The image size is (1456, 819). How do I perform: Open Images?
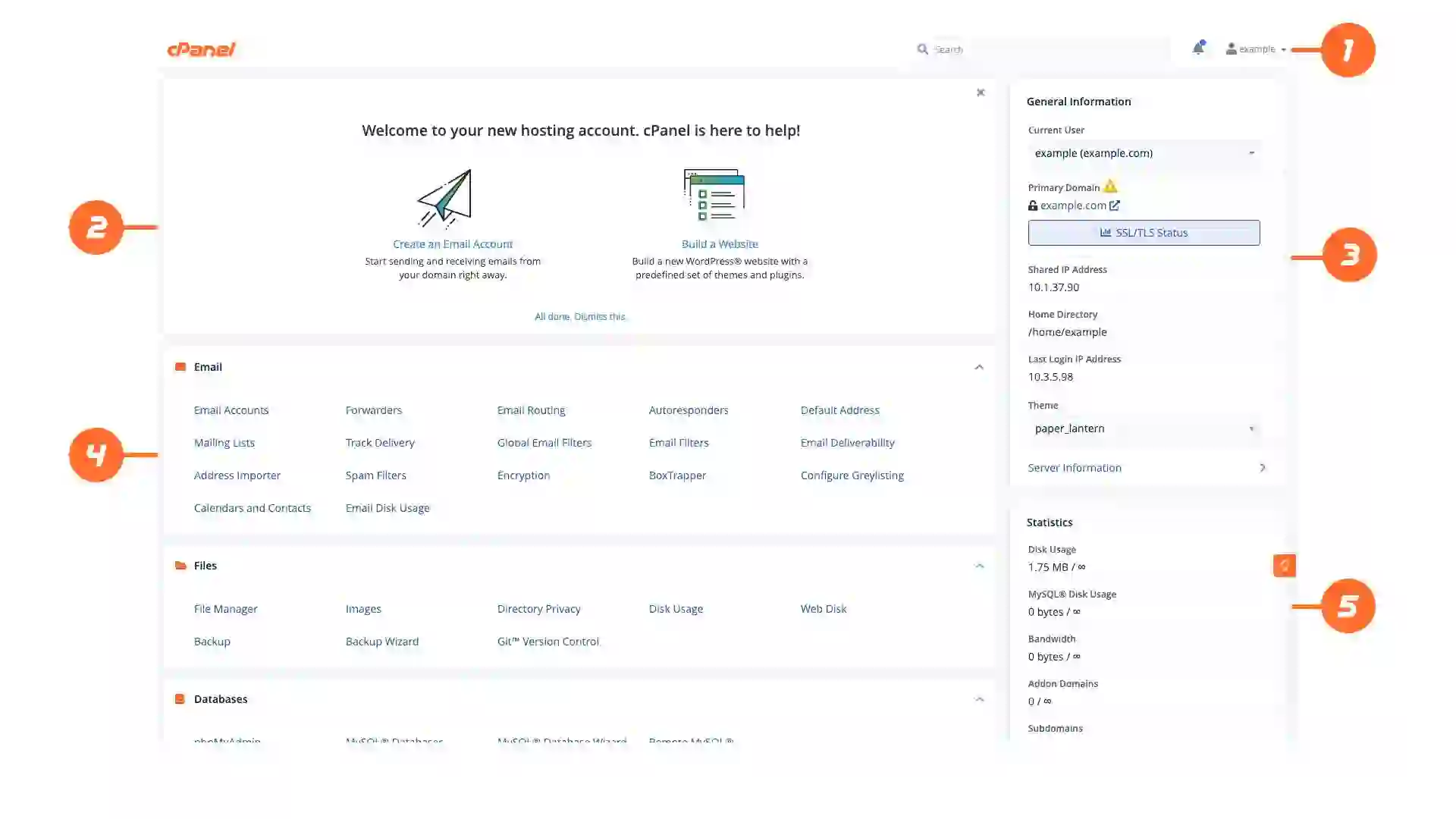[x=363, y=609]
